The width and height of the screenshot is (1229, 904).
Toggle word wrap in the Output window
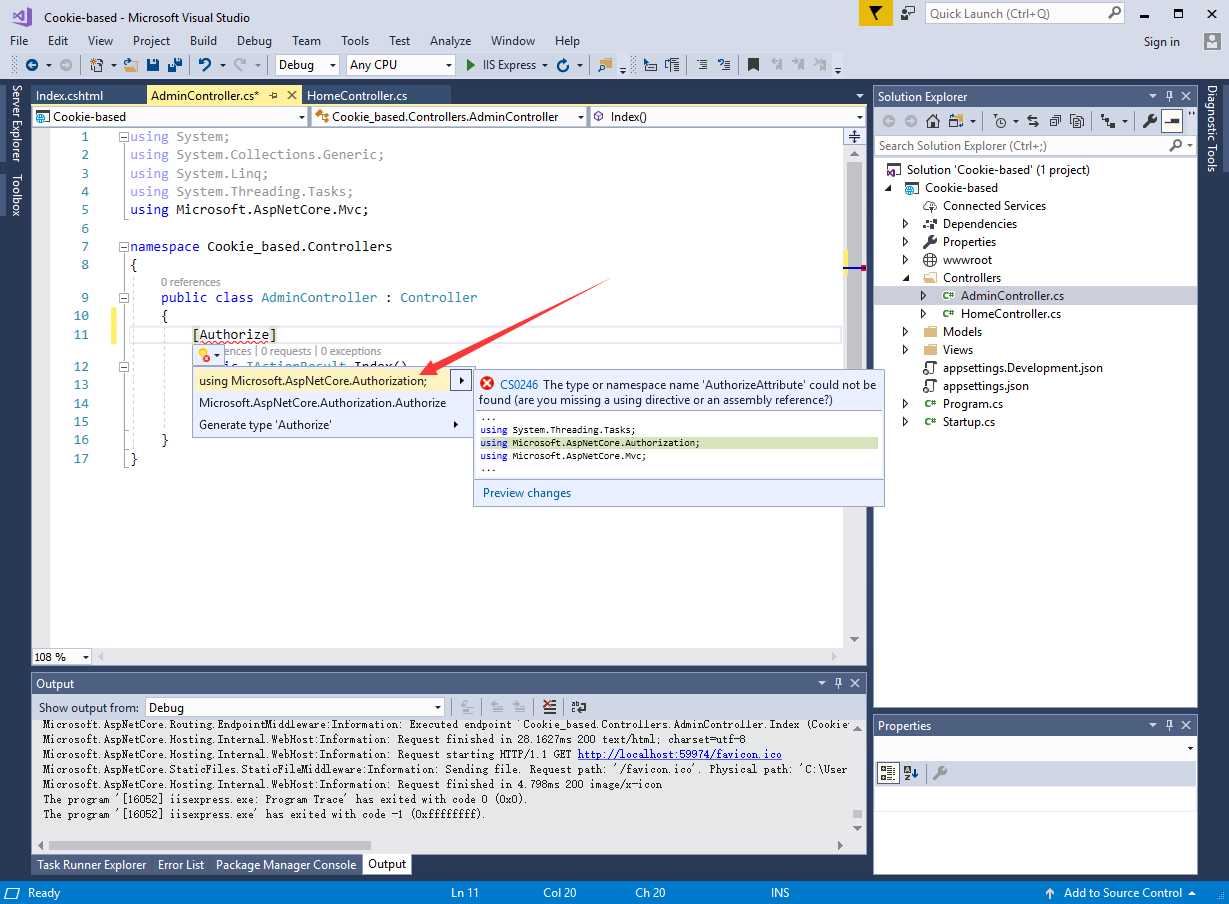579,707
